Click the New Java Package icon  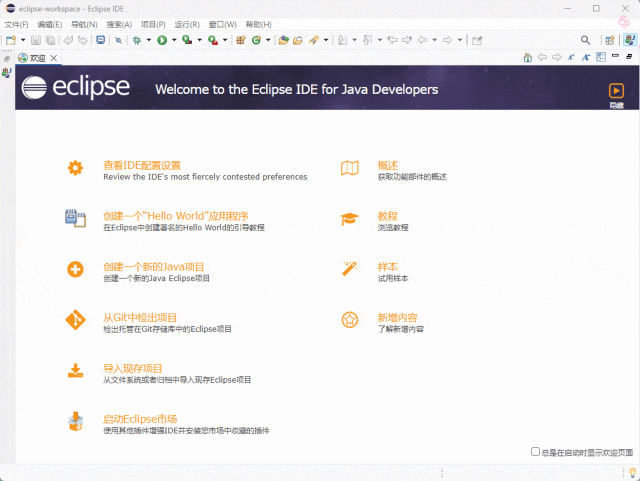[x=241, y=40]
